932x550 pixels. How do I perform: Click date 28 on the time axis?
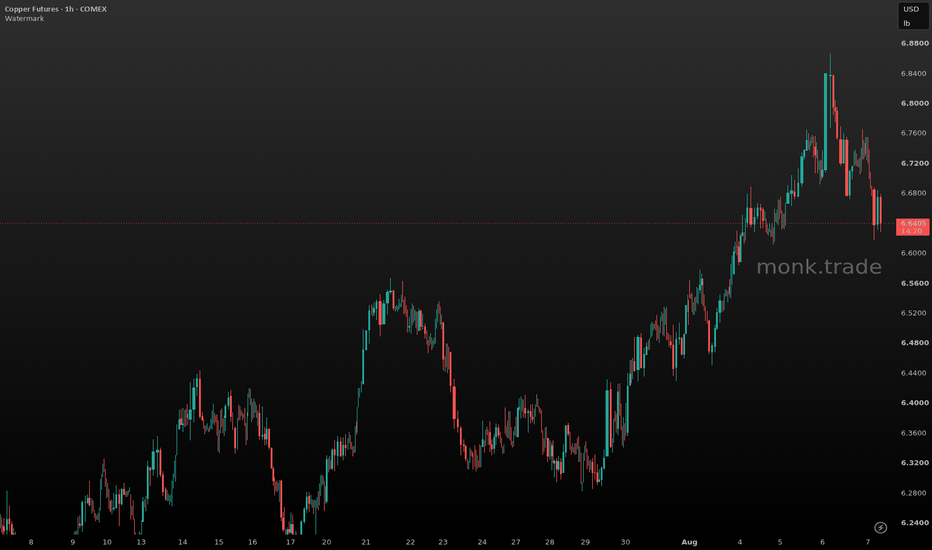[x=550, y=542]
